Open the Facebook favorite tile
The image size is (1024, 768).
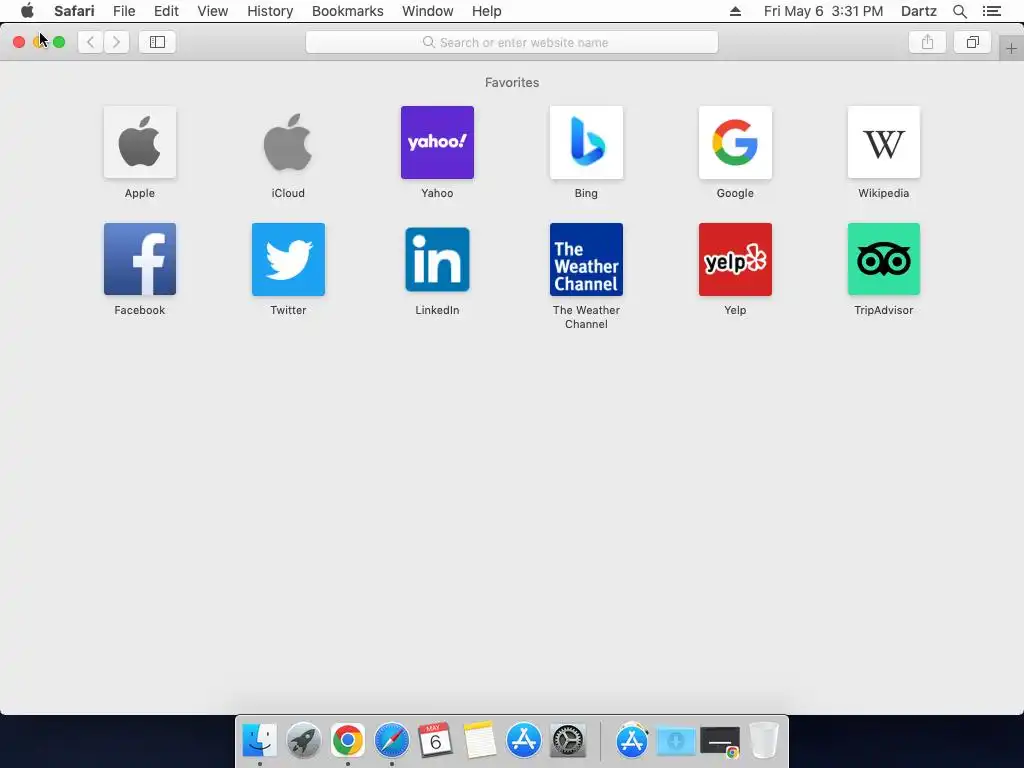(x=140, y=259)
